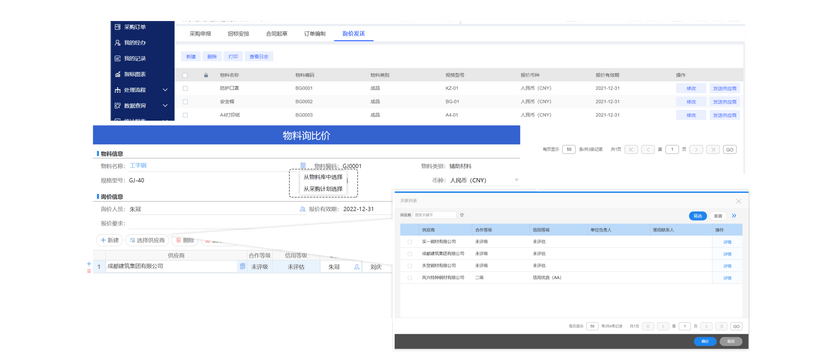Click 删除 button in the supplier grid toolbar
The height and width of the screenshot is (363, 828).
click(x=185, y=240)
